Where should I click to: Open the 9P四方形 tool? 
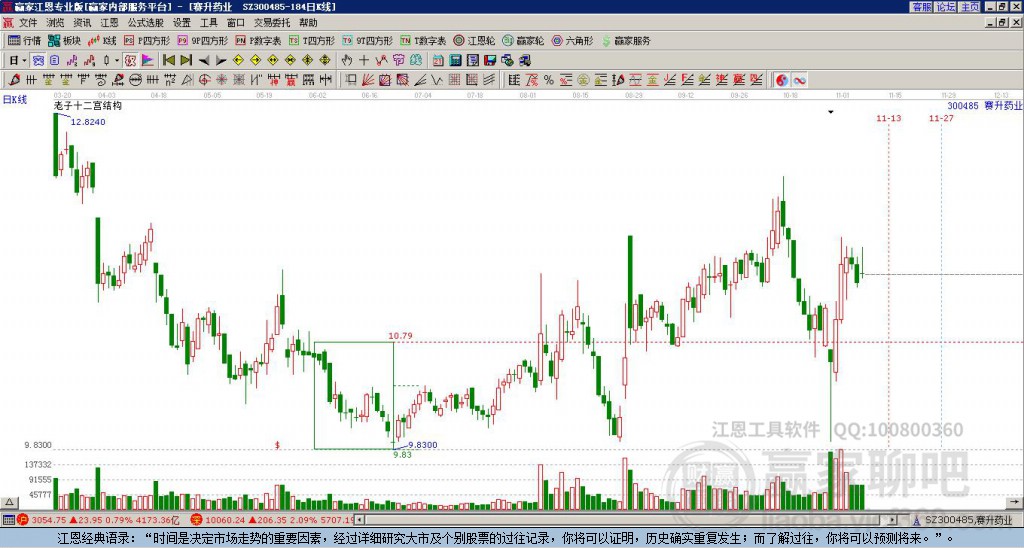(202, 40)
